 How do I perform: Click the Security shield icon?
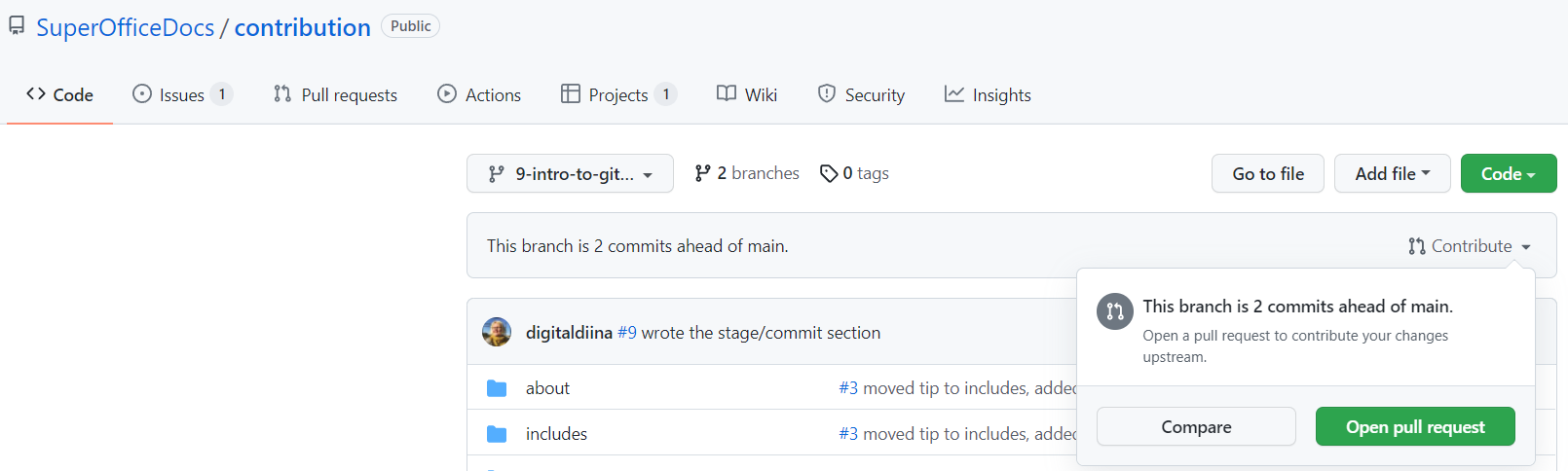click(x=827, y=93)
